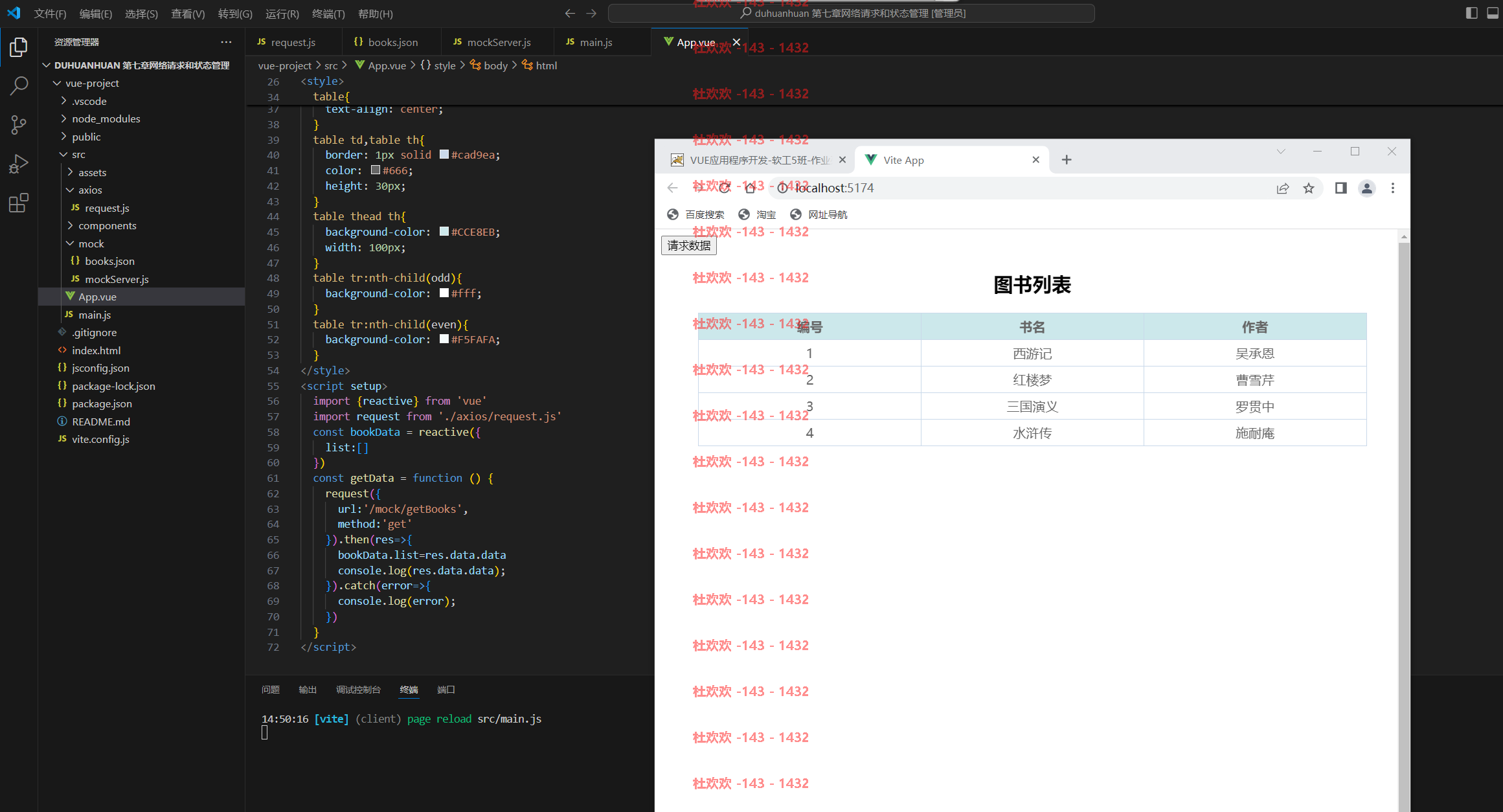This screenshot has width=1503, height=812.
Task: Close the App.vue editor tab
Action: tap(736, 42)
